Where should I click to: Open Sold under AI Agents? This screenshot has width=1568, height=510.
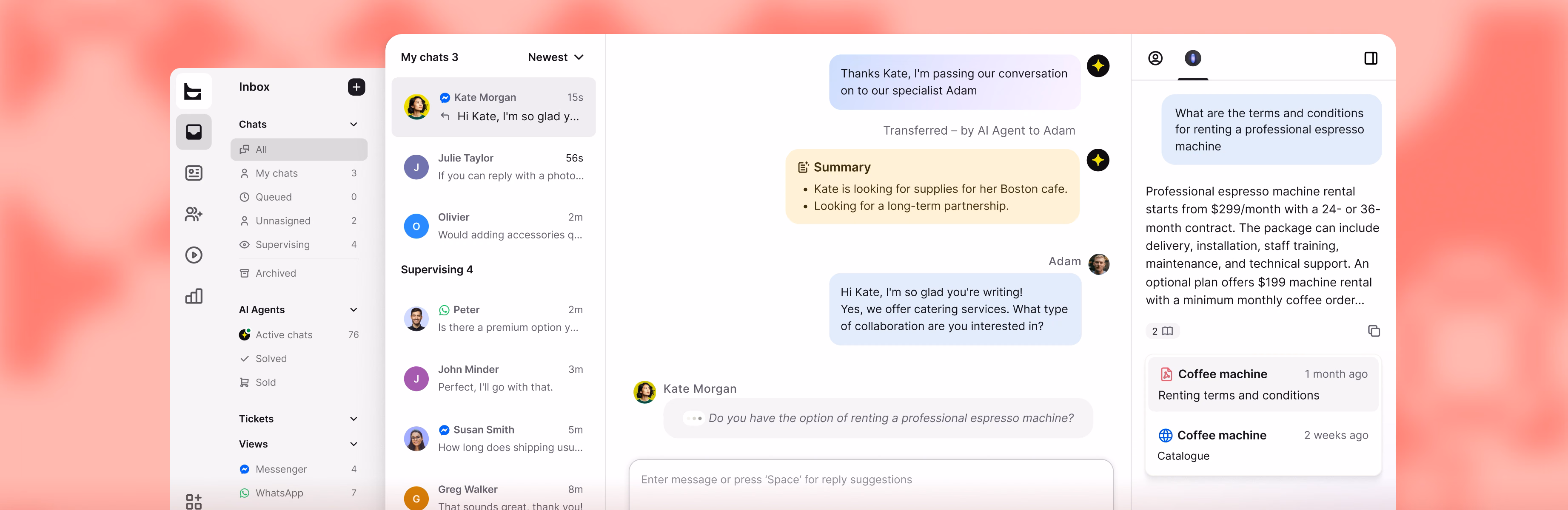pyautogui.click(x=299, y=382)
